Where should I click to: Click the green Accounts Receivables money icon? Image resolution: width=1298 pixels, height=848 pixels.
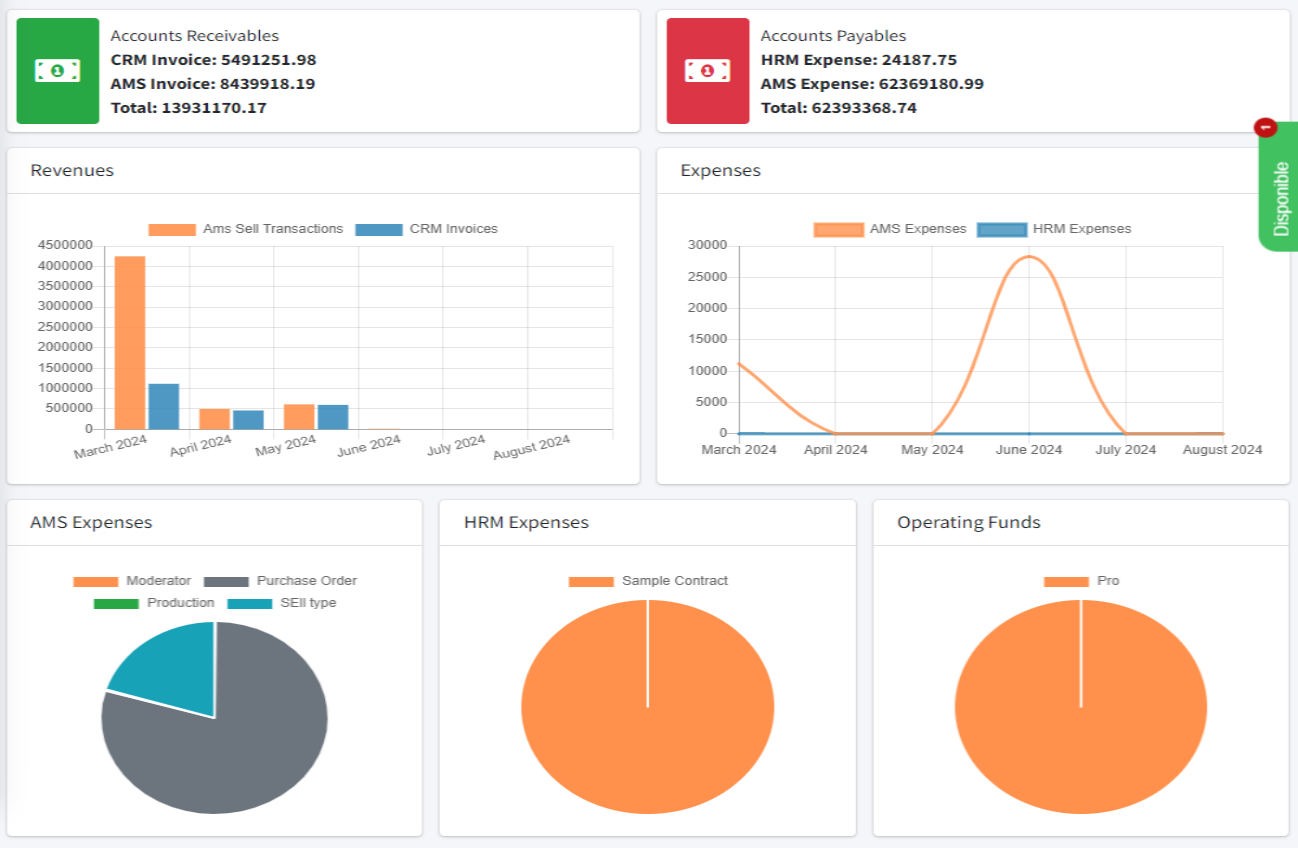click(x=58, y=71)
